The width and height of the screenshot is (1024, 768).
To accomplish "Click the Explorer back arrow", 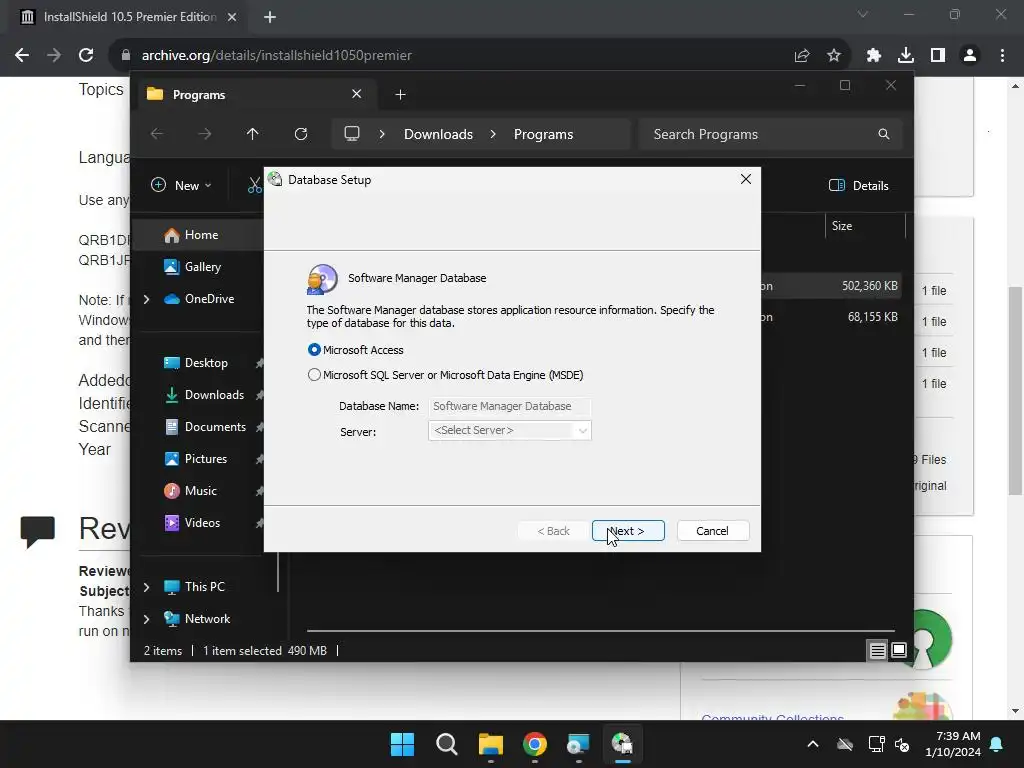I will pyautogui.click(x=157, y=134).
